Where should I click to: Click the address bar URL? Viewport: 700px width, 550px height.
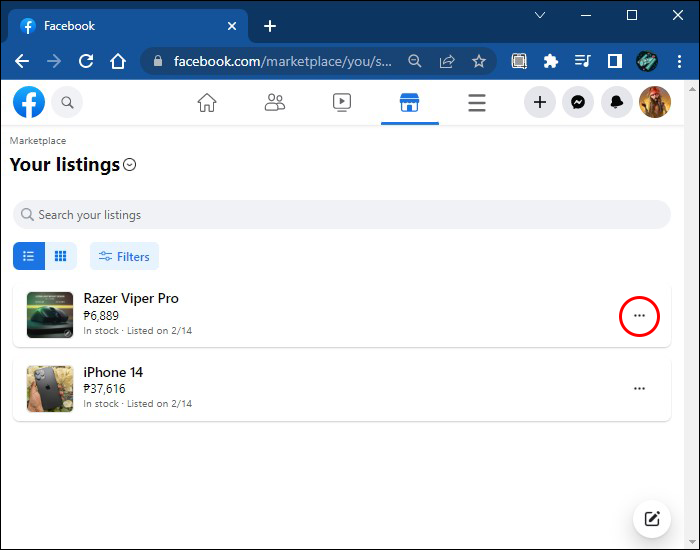click(x=283, y=61)
